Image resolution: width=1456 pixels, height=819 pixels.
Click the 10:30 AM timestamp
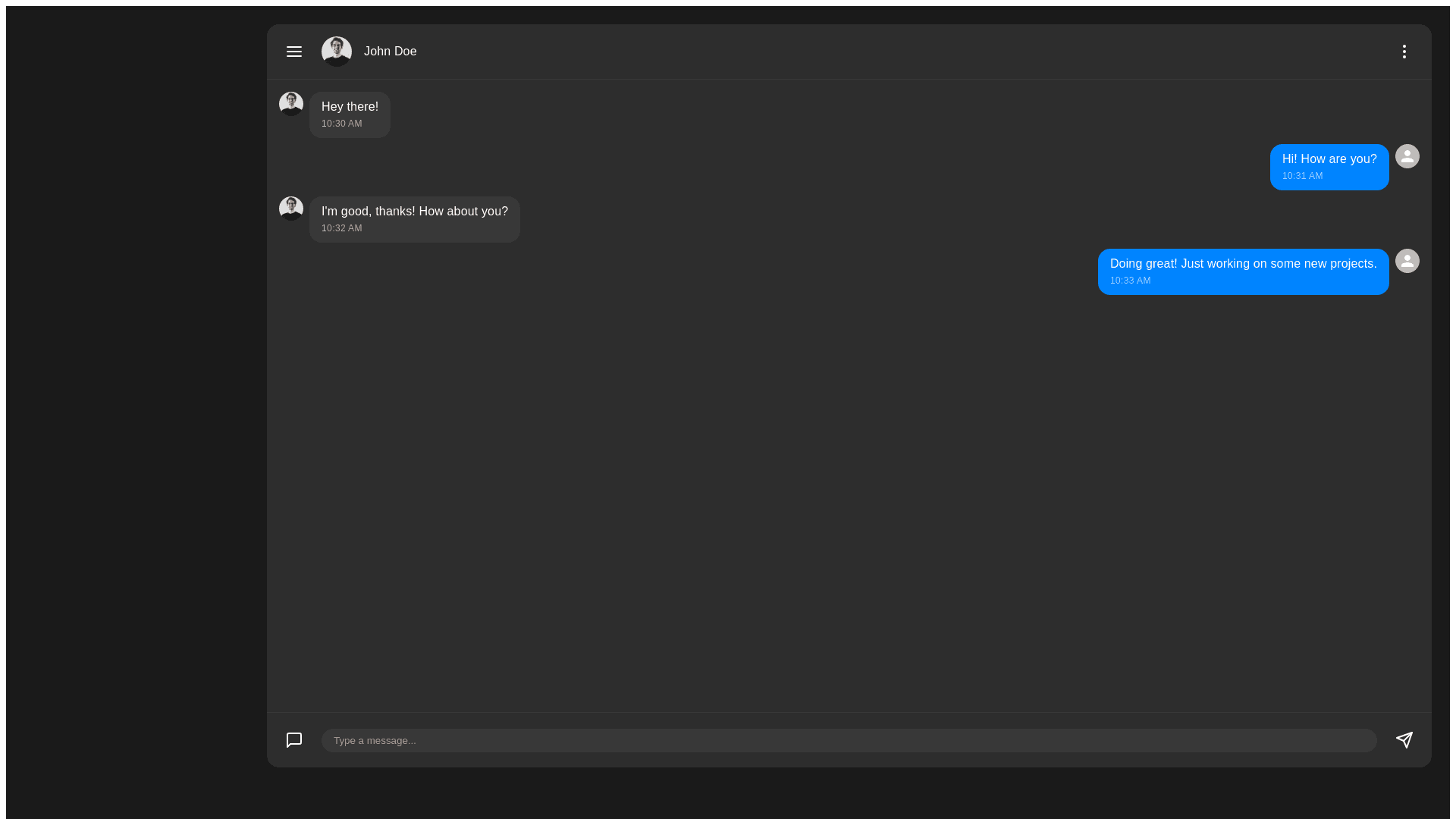[x=341, y=124]
